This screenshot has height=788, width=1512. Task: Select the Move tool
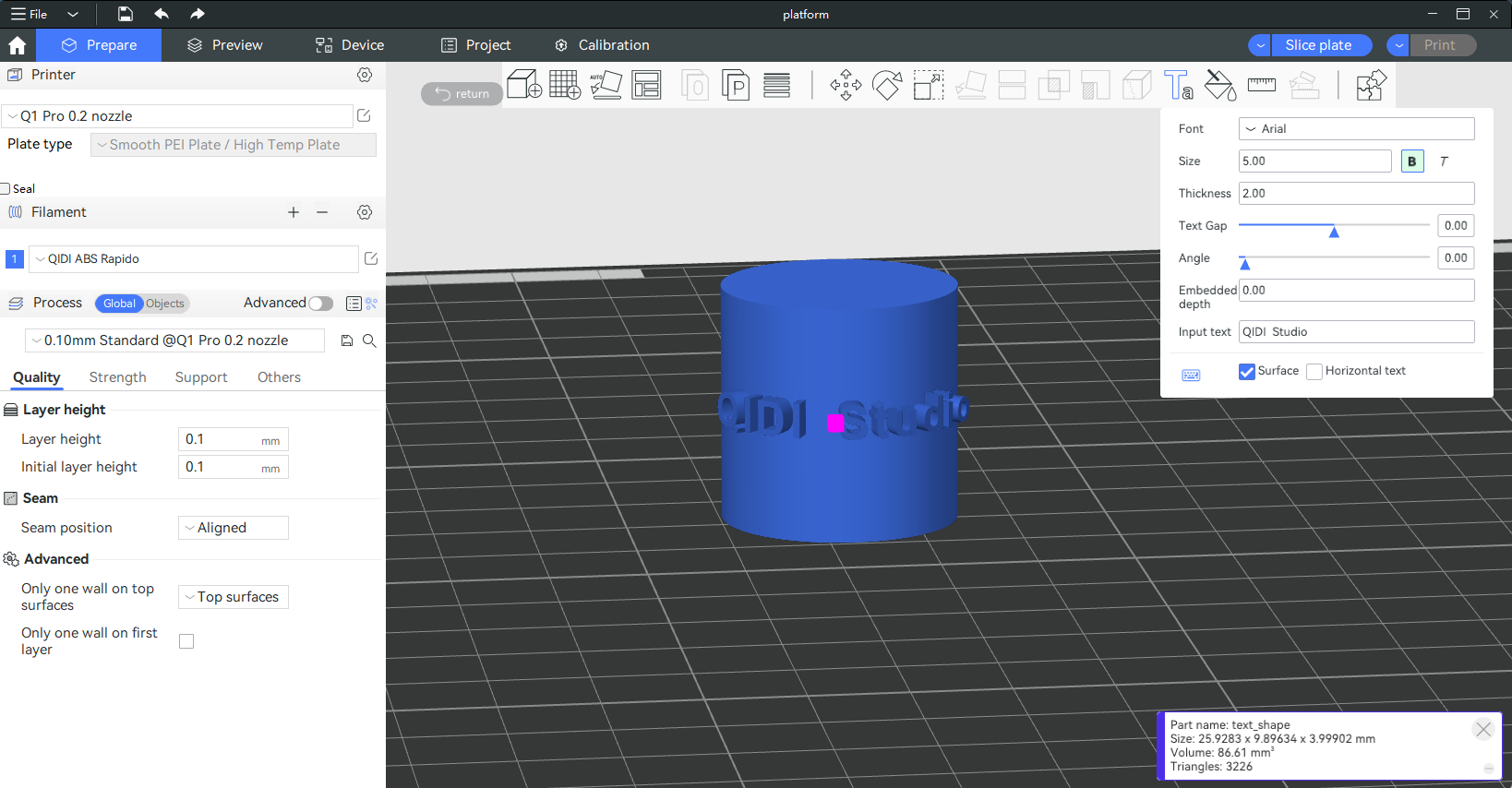846,85
